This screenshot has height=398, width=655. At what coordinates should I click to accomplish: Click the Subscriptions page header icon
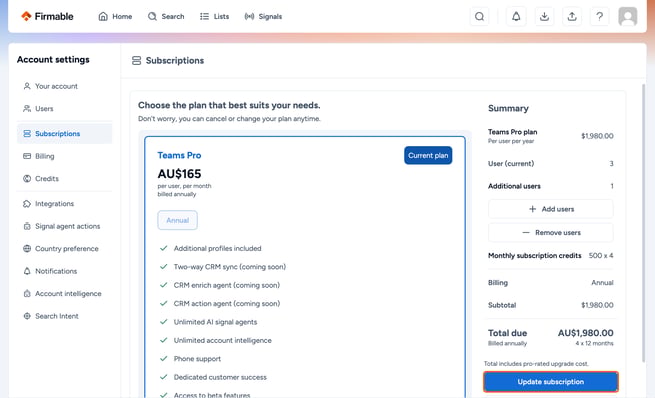pos(137,61)
